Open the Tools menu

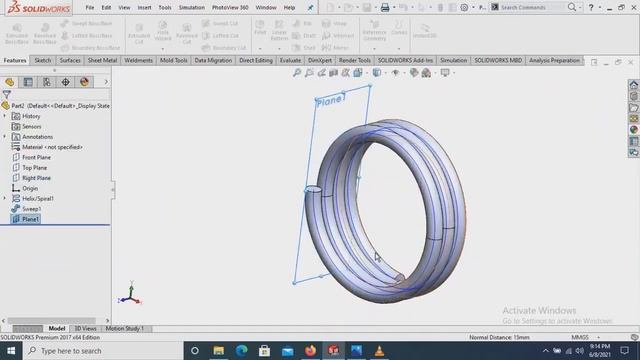point(165,7)
